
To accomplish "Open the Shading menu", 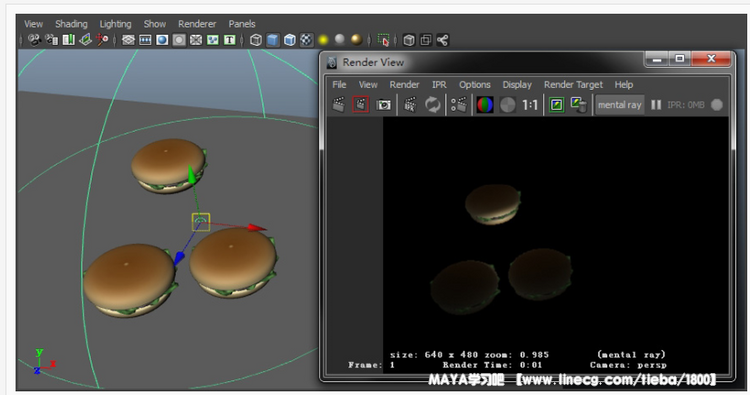I will pos(71,24).
